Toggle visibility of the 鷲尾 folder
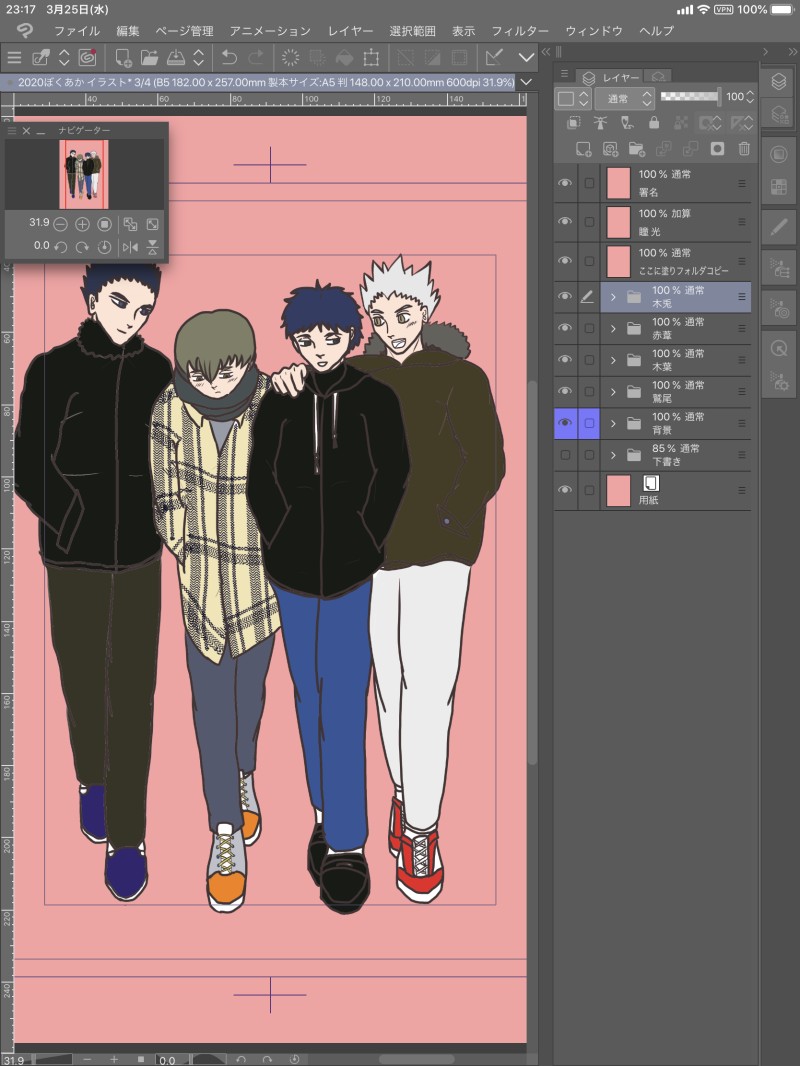This screenshot has width=800, height=1066. [565, 392]
